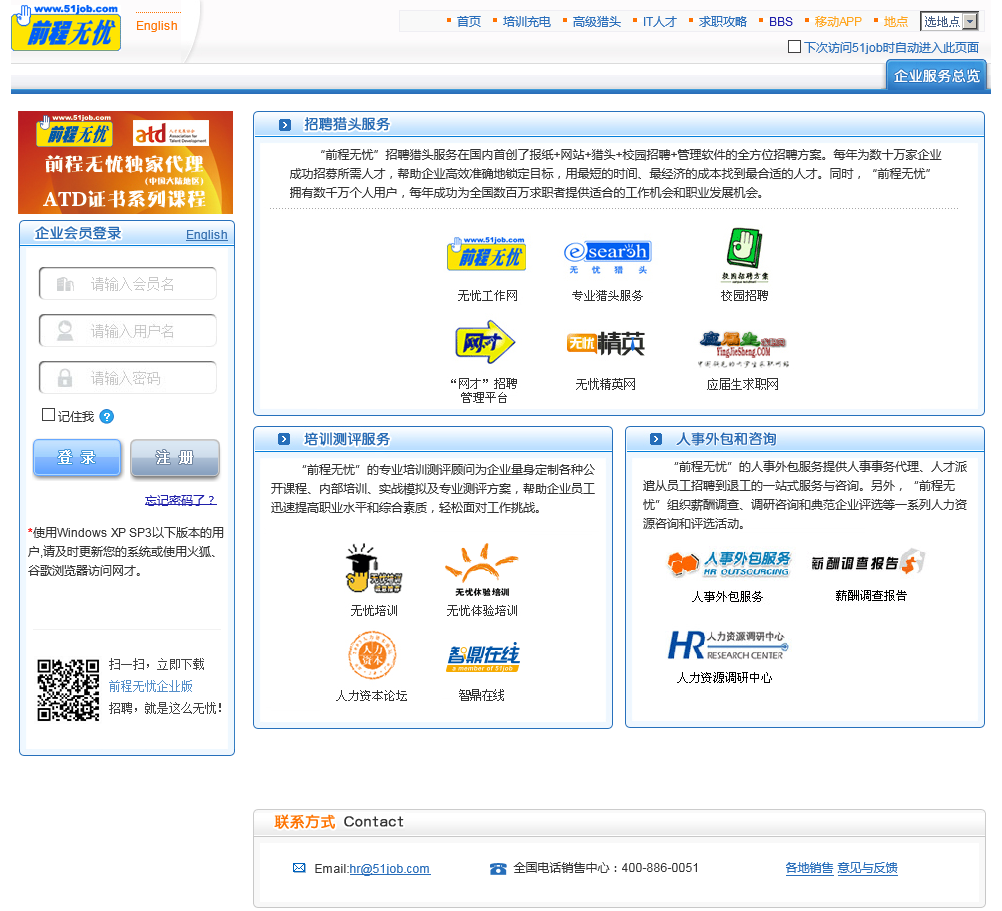Click the 应届生求职网 text label

[x=743, y=385]
